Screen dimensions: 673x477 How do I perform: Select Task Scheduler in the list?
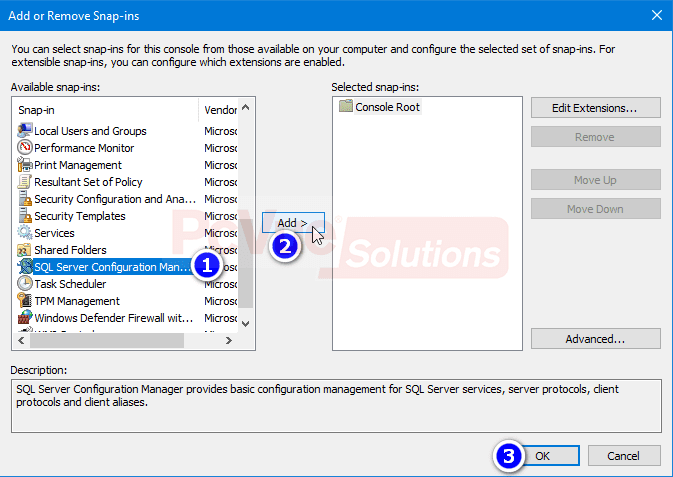click(70, 284)
